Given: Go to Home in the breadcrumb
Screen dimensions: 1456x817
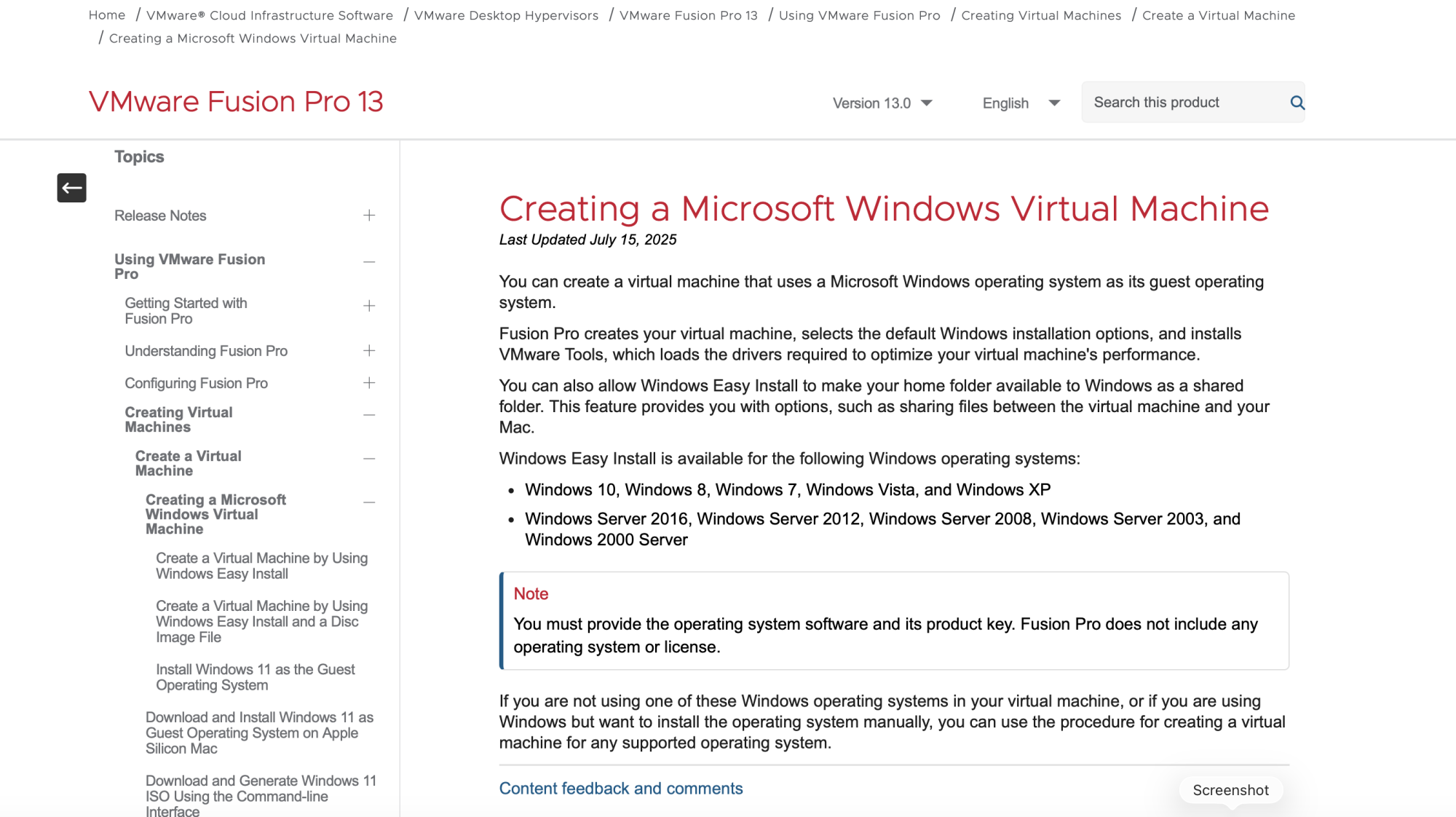Looking at the screenshot, I should point(107,15).
